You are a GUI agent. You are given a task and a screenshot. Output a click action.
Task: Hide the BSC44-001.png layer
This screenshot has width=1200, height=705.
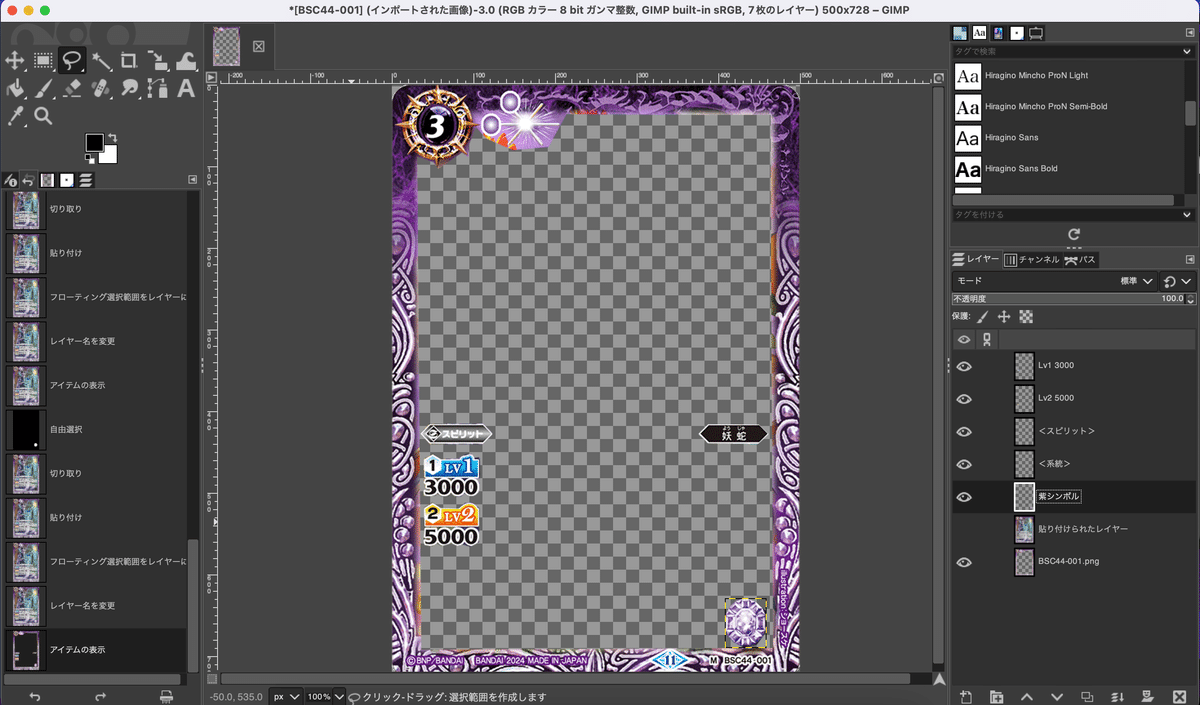pyautogui.click(x=964, y=562)
